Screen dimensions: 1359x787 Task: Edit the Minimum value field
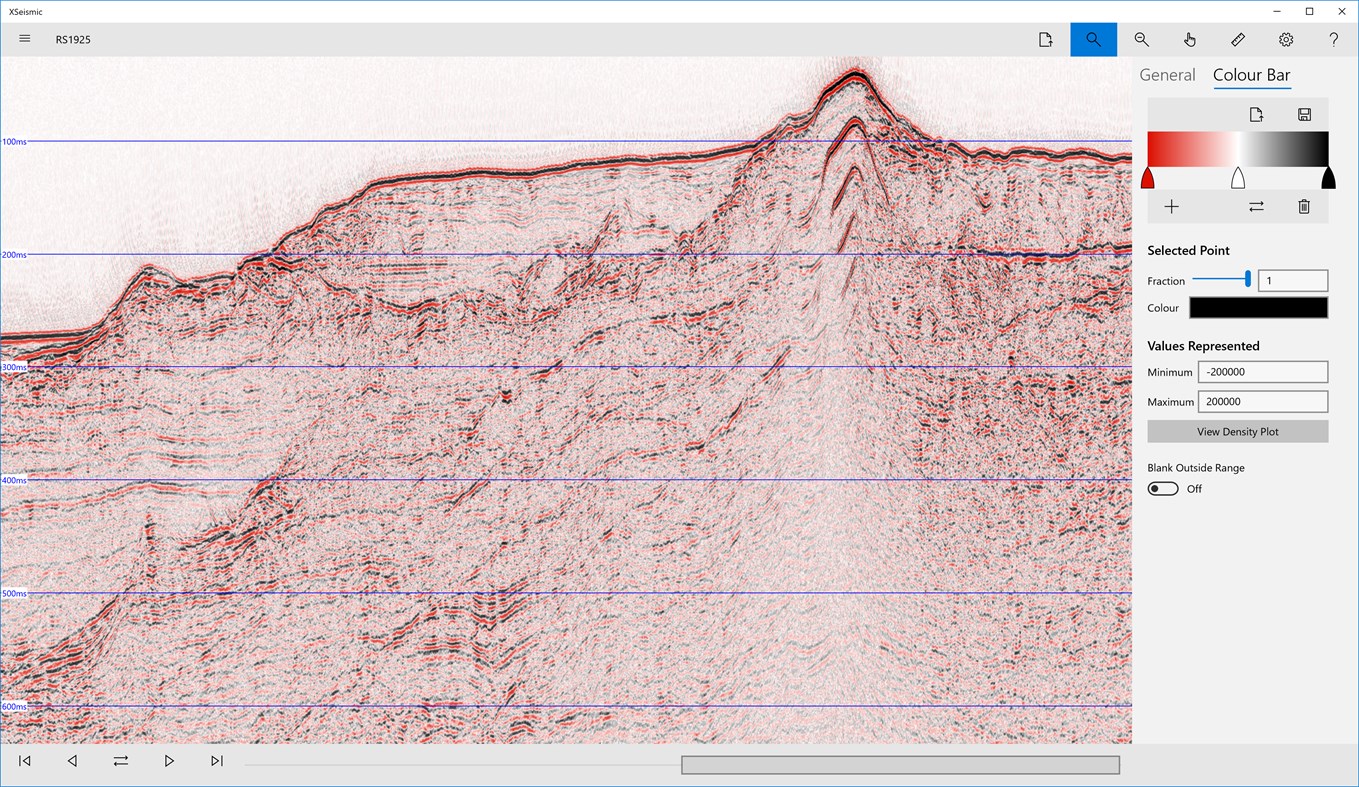[1262, 371]
